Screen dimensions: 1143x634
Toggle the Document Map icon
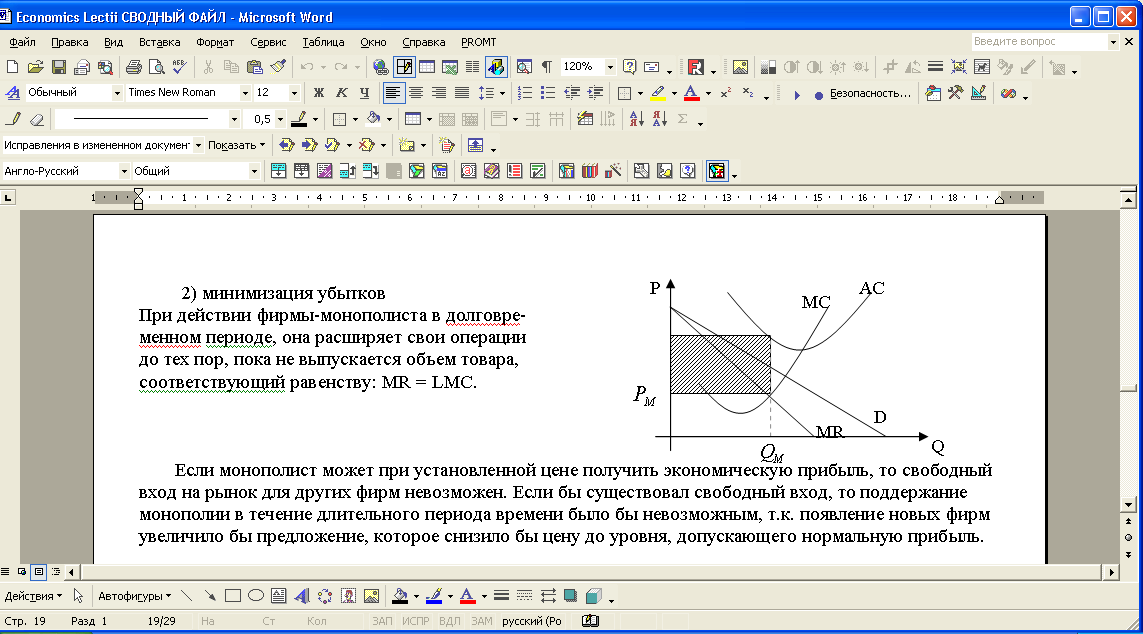[523, 67]
